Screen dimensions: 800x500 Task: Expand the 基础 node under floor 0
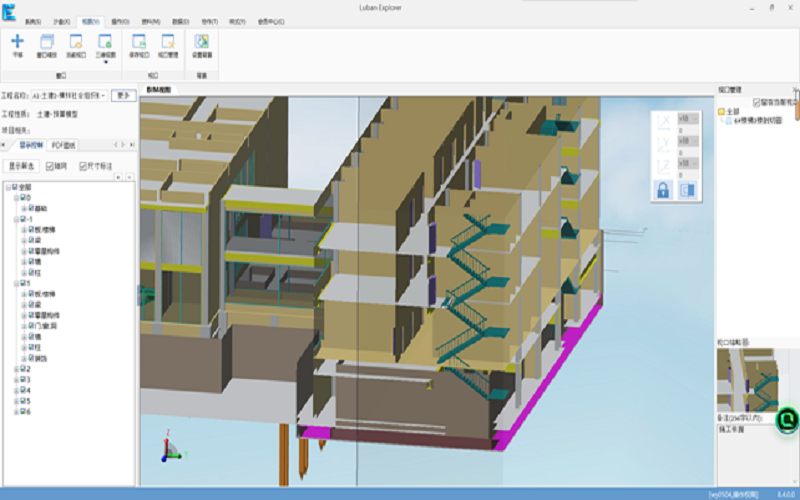[x=24, y=209]
